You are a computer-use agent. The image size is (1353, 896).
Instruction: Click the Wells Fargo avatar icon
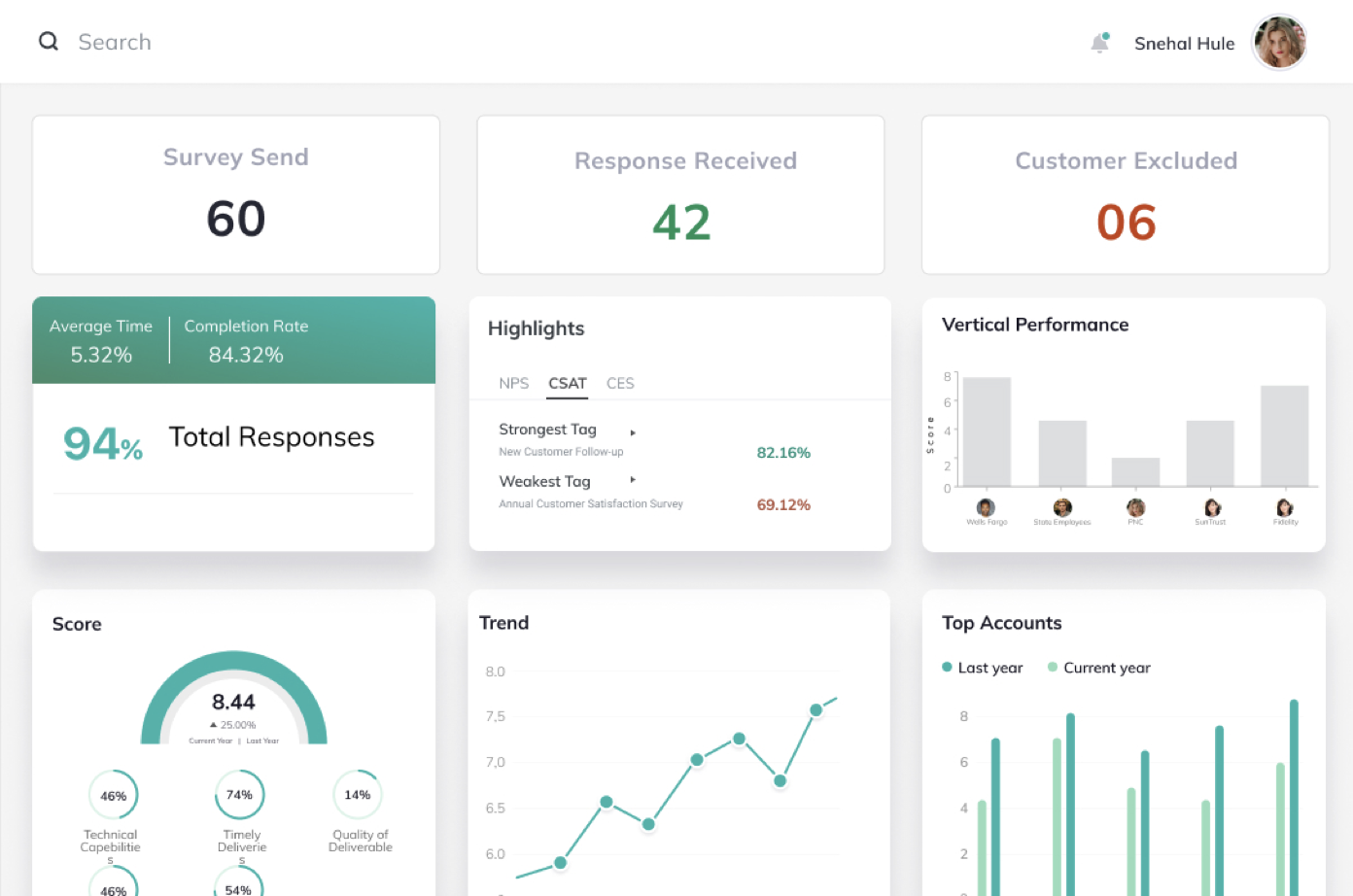coord(986,507)
